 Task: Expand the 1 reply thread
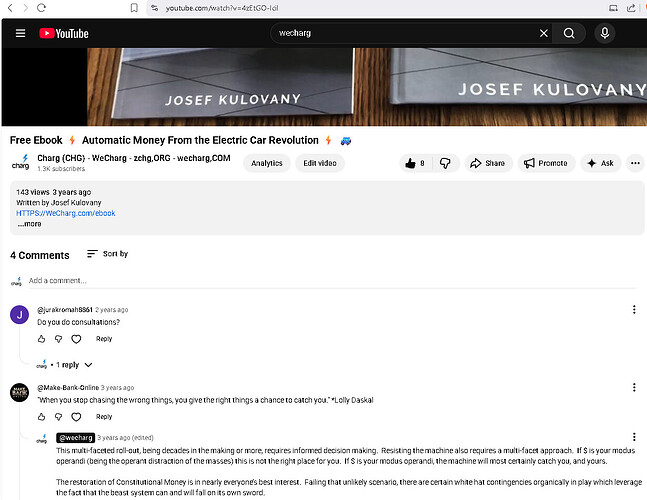(64, 365)
